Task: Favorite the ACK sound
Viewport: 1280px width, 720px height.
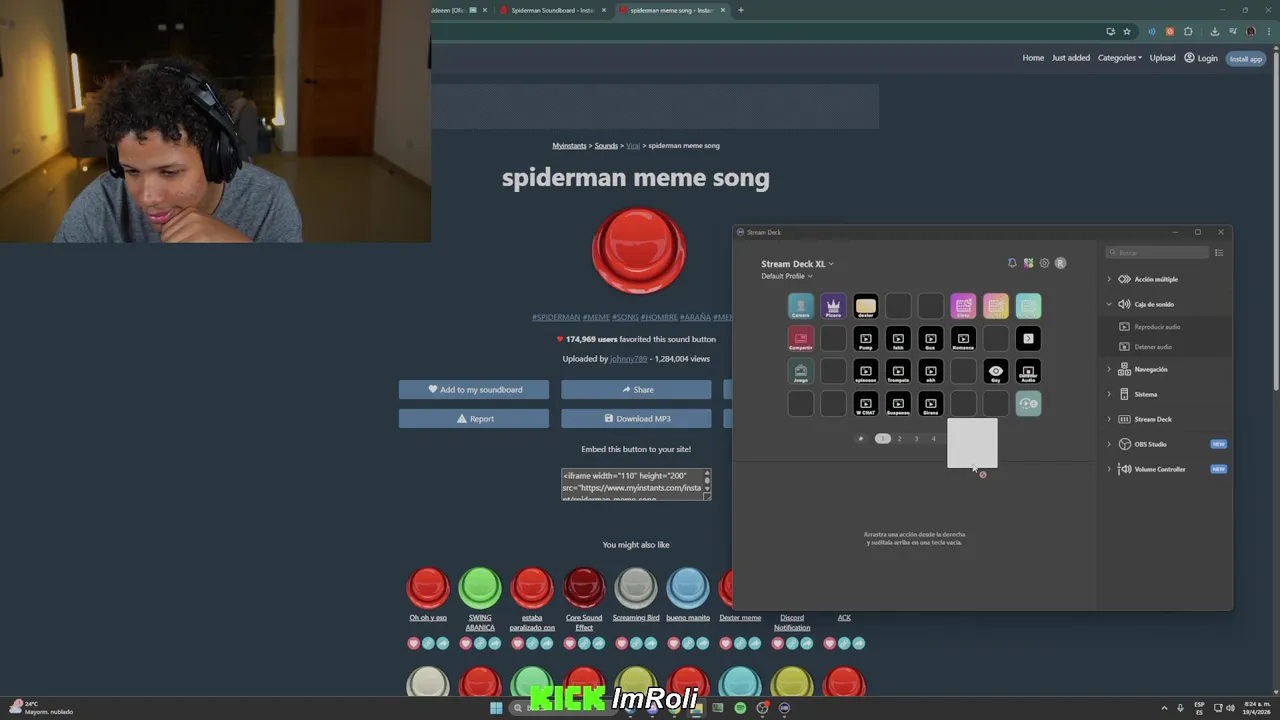Action: pos(830,643)
